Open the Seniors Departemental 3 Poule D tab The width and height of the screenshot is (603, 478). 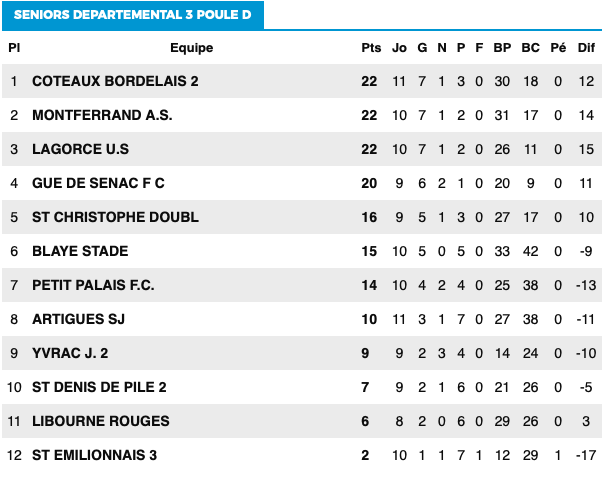133,15
